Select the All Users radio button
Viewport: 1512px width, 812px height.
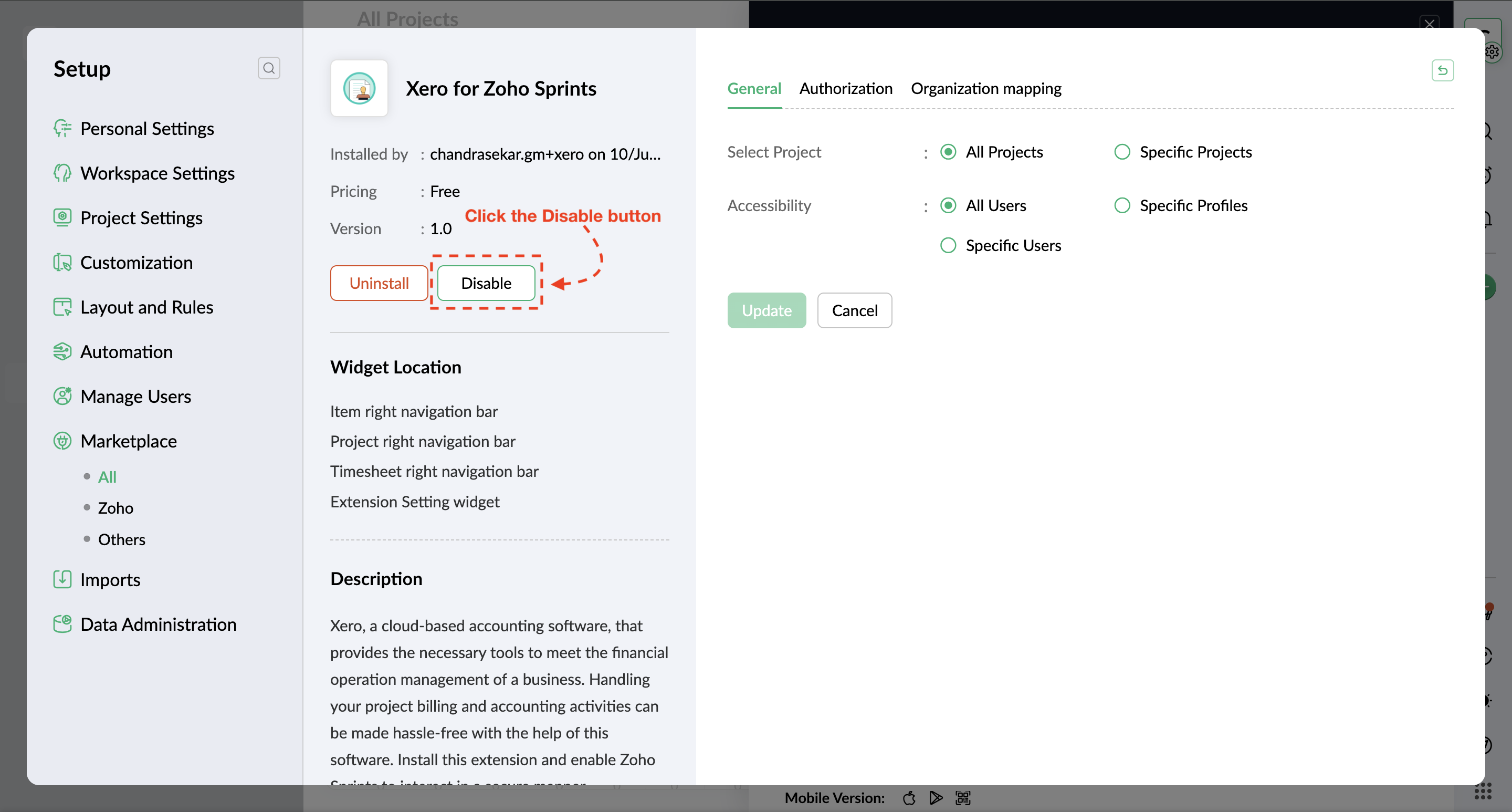click(x=948, y=205)
